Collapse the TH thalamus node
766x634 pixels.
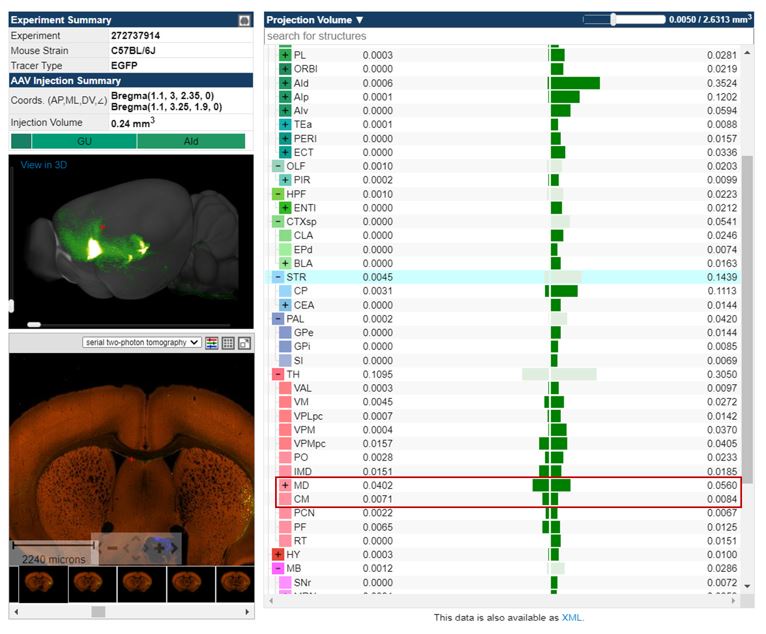[x=278, y=374]
